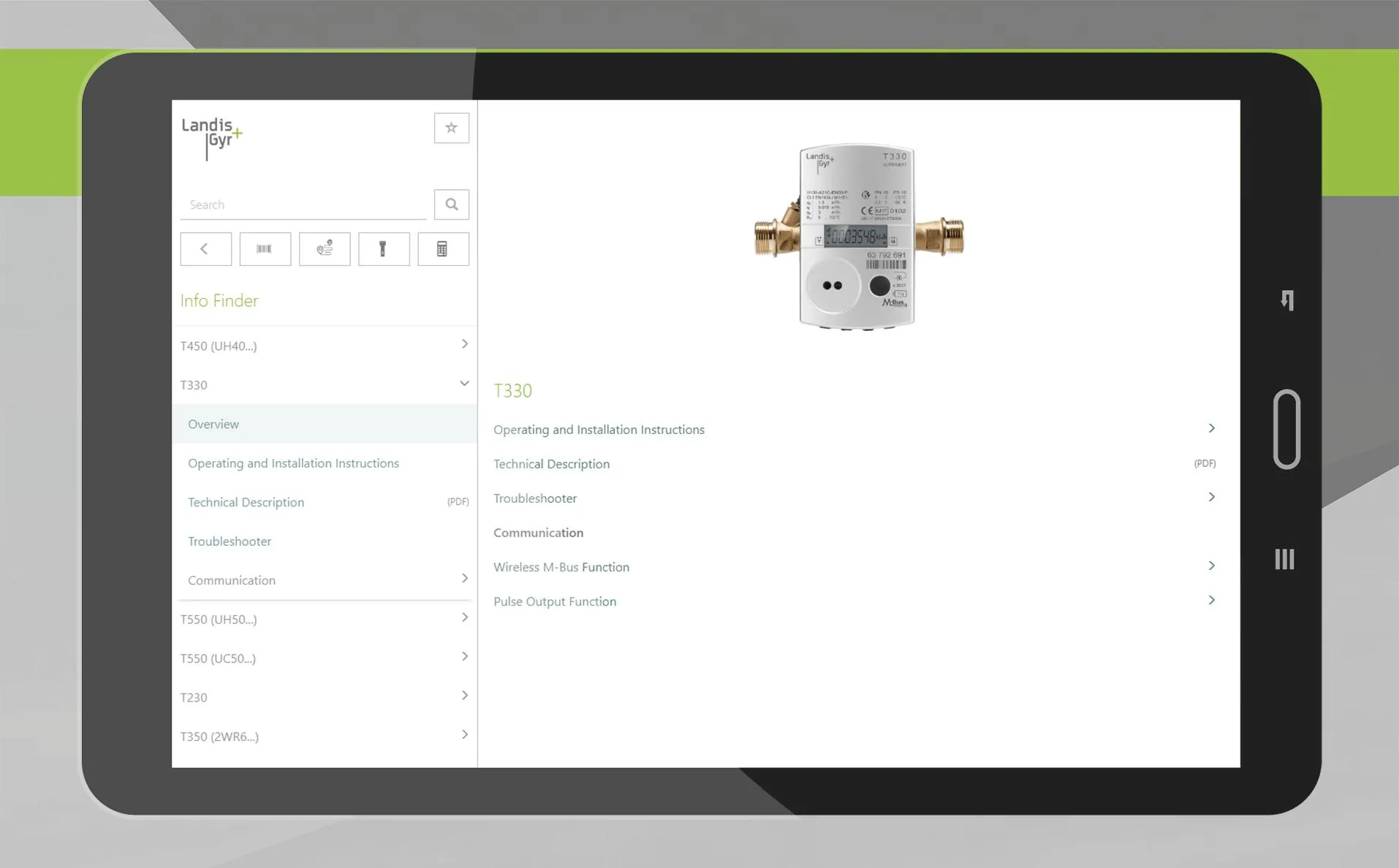Screen dimensions: 1399x868
Task: Tap the tablet recent apps button
Action: pos(1284,559)
